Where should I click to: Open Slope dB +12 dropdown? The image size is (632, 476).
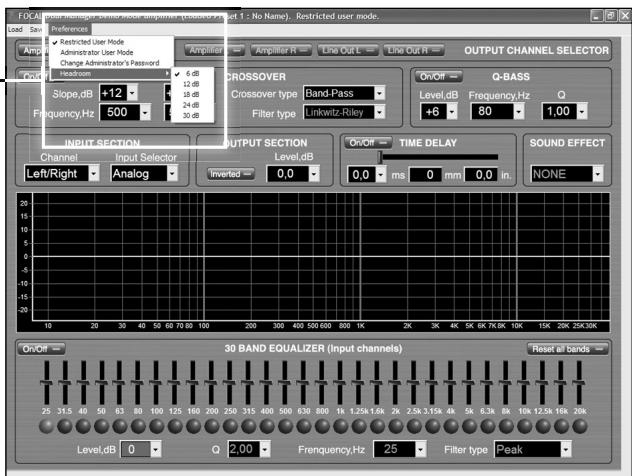pyautogui.click(x=132, y=93)
